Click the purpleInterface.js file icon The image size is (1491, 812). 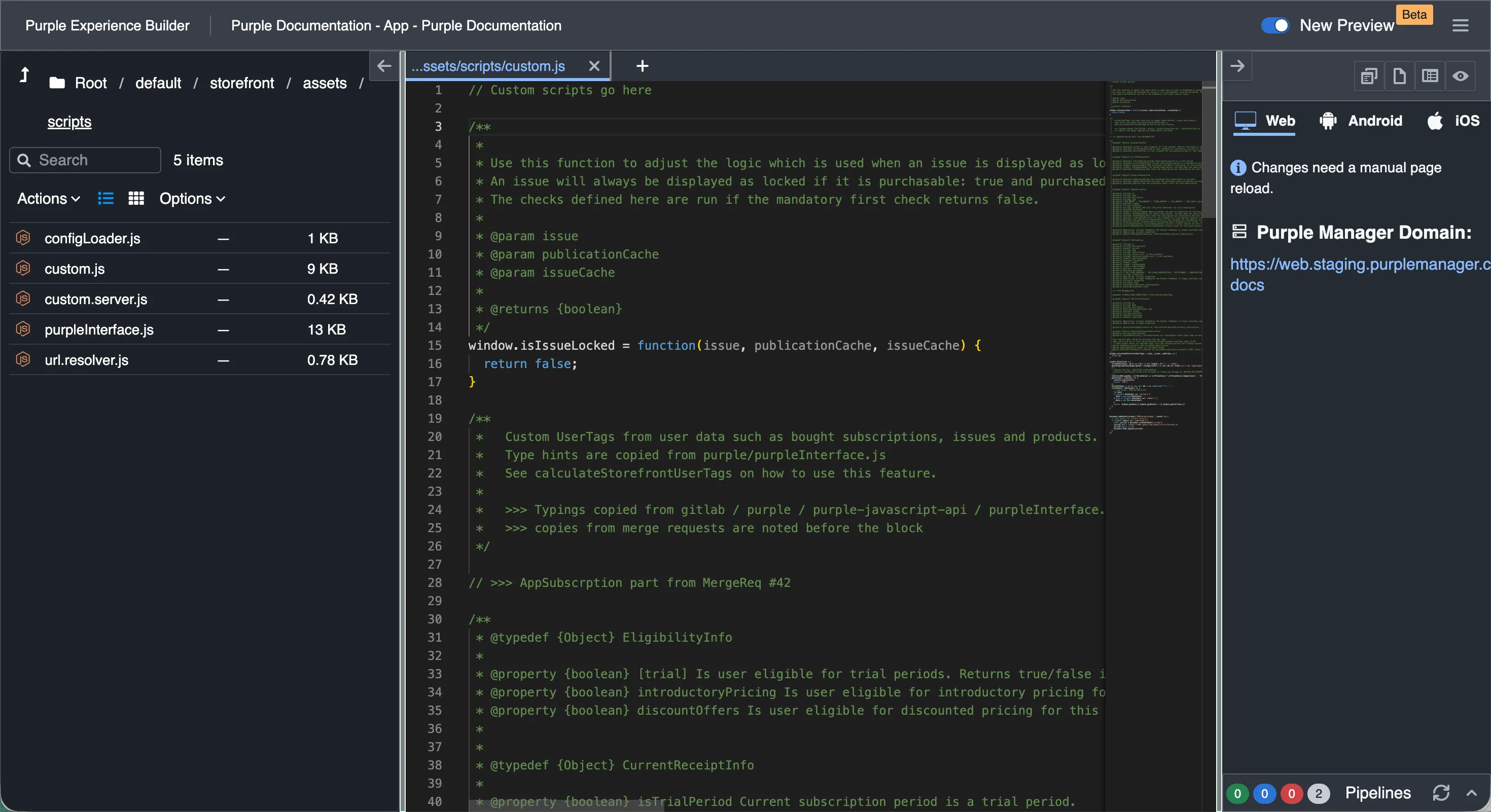[23, 329]
